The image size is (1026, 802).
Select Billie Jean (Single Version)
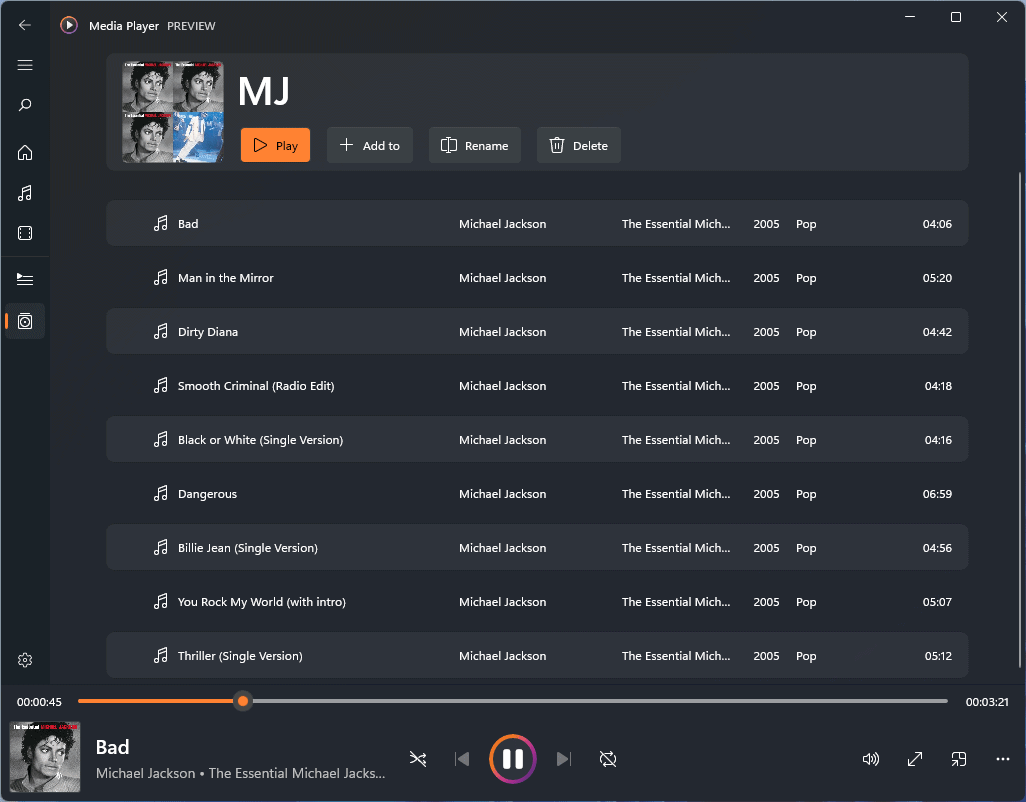coord(537,548)
